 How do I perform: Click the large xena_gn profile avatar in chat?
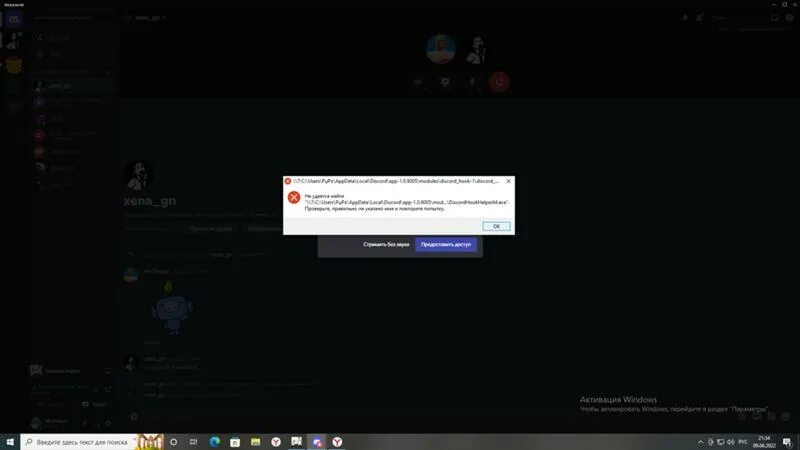tap(138, 175)
